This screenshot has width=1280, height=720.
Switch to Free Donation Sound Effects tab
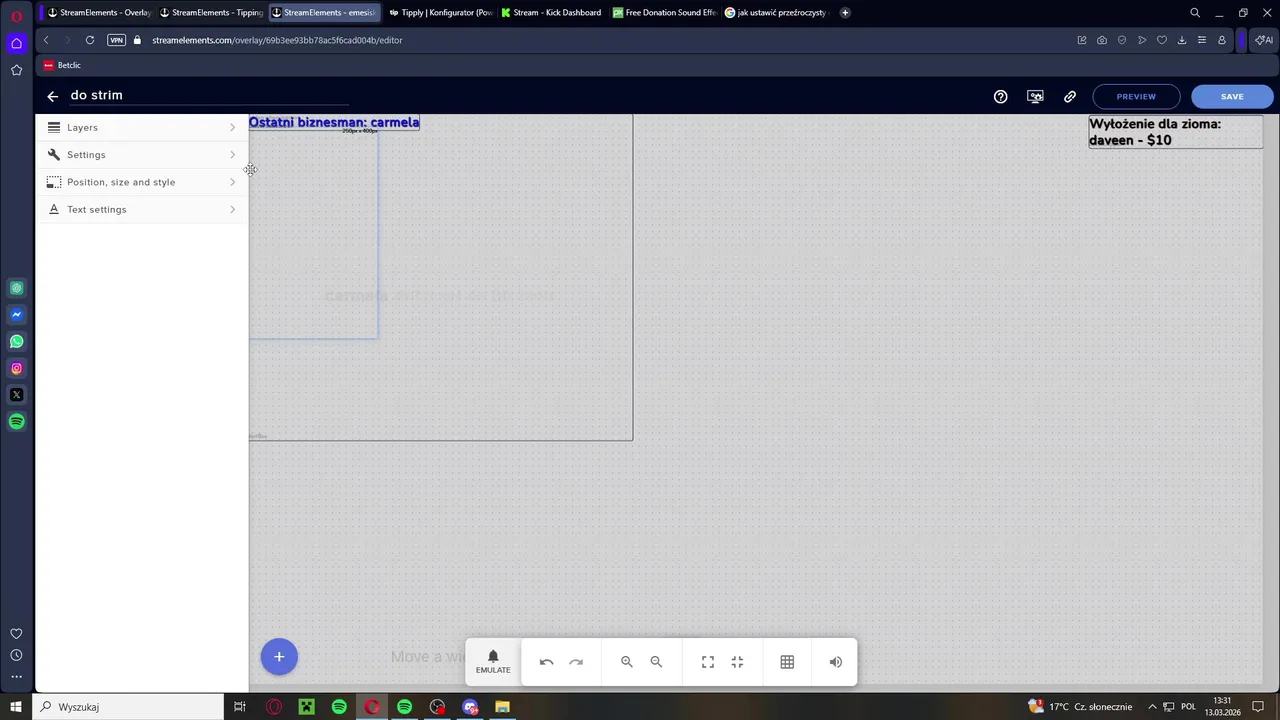(x=664, y=12)
